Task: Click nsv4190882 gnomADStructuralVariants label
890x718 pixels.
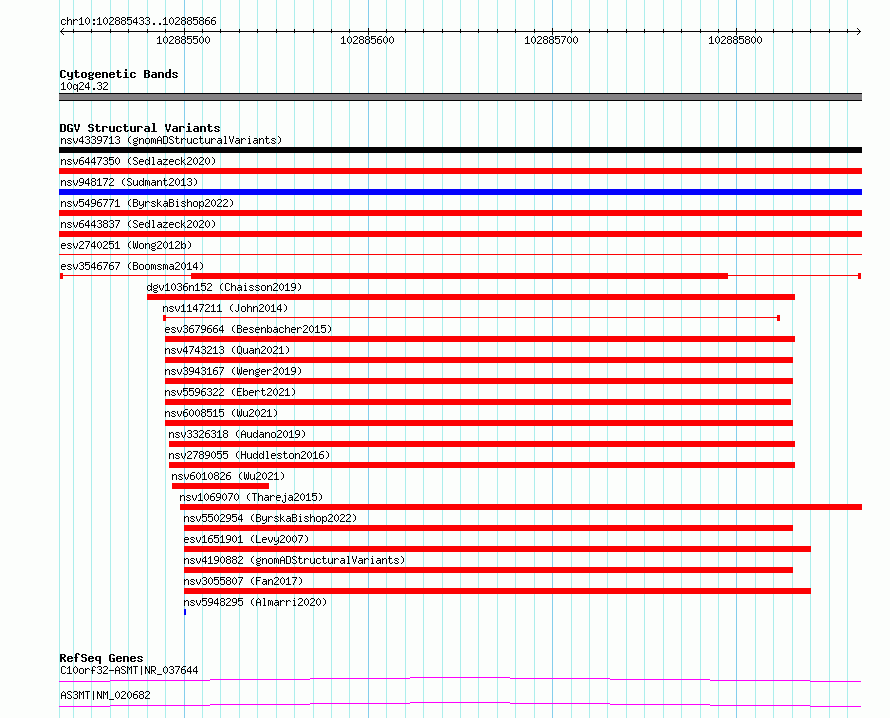Action: [x=295, y=560]
